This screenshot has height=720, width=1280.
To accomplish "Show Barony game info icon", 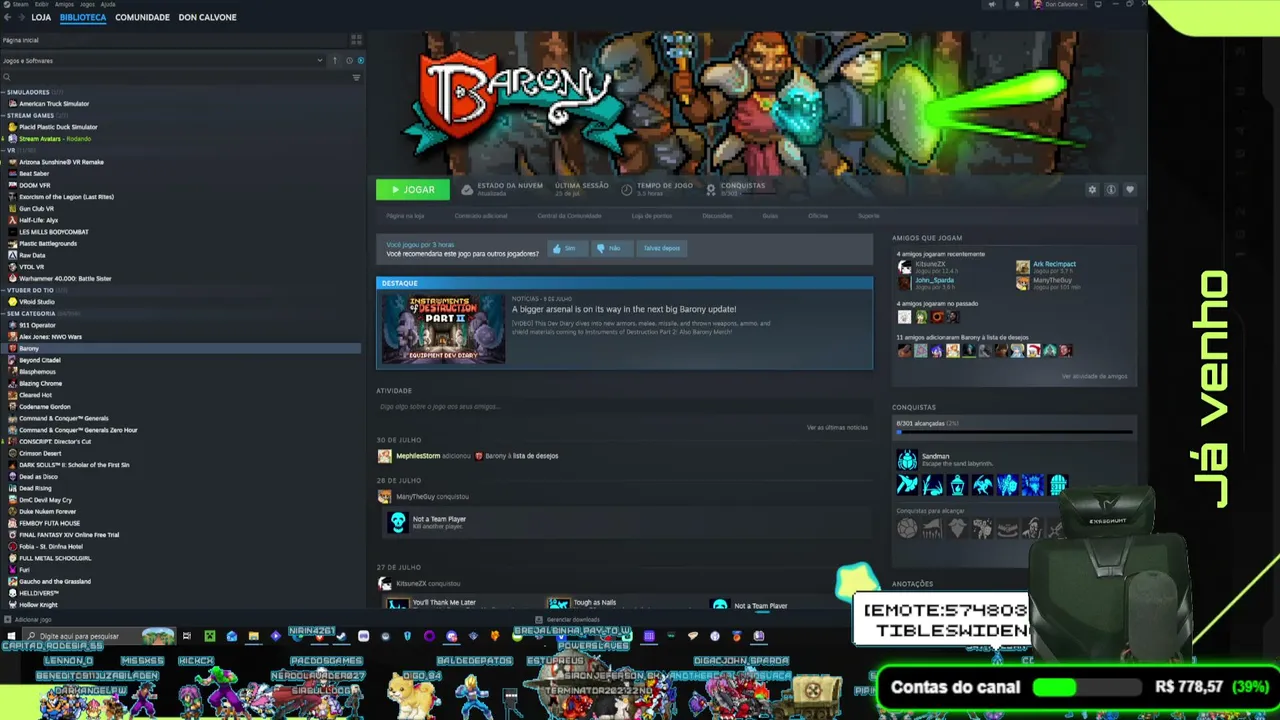I will coord(1110,189).
